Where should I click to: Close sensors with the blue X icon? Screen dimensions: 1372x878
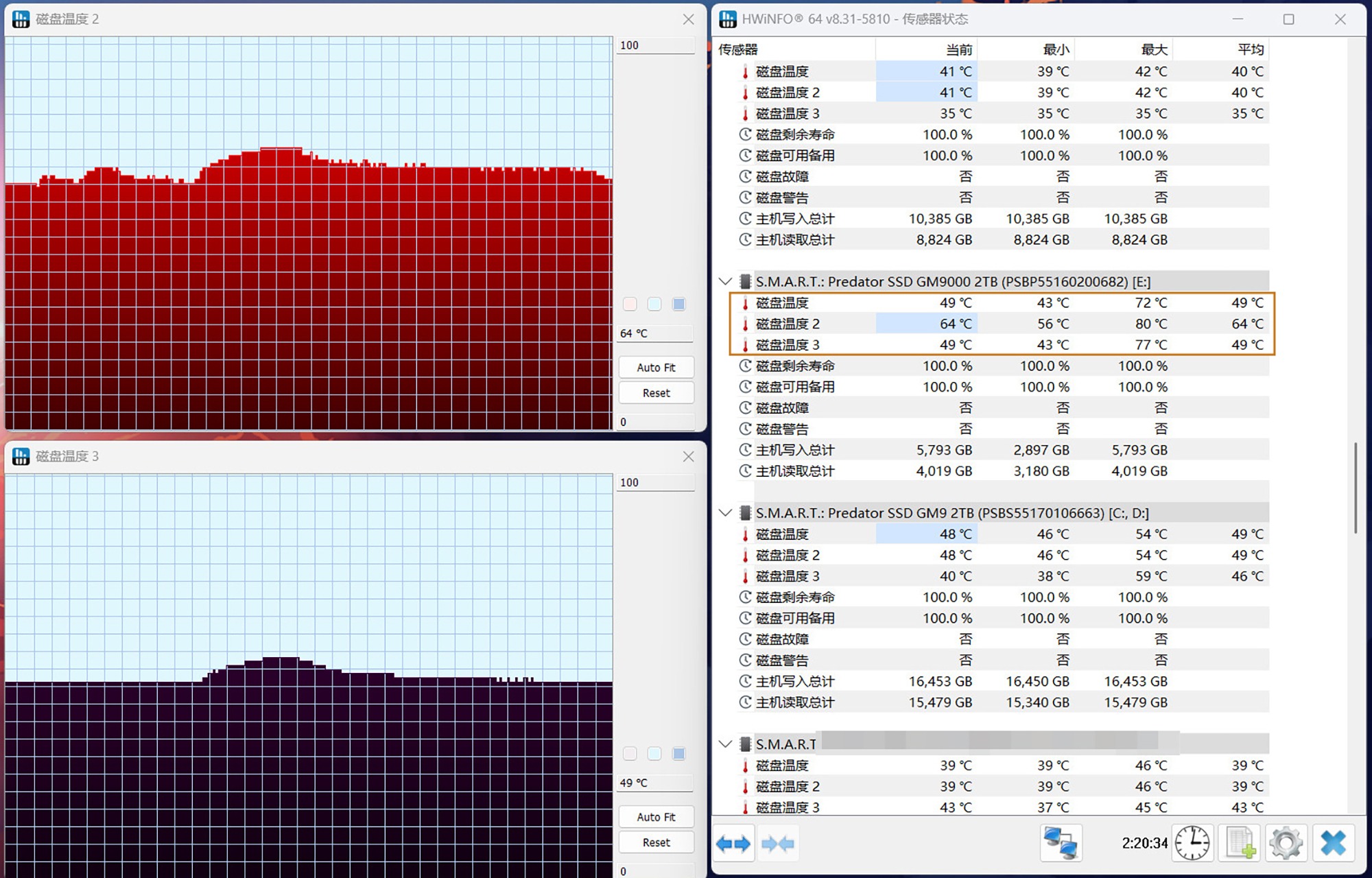pyautogui.click(x=1333, y=843)
